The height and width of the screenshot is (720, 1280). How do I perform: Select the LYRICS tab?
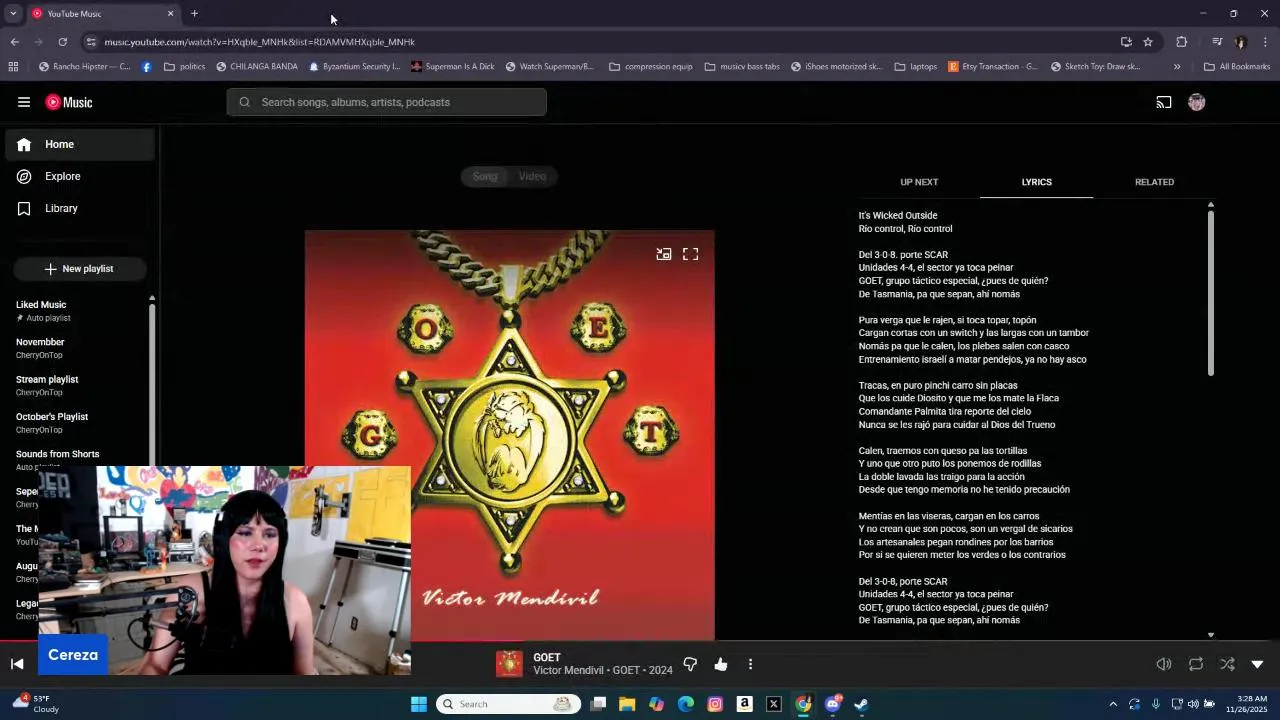pos(1036,182)
